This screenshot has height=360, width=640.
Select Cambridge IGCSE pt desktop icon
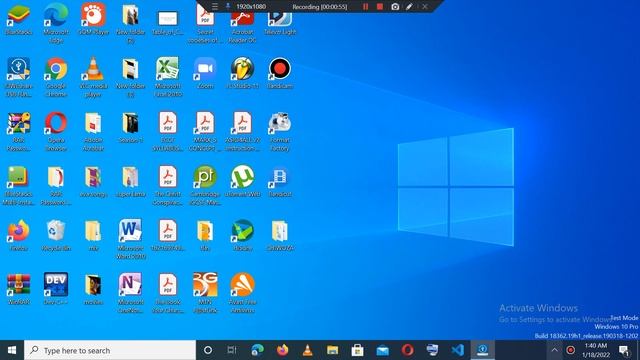(205, 185)
